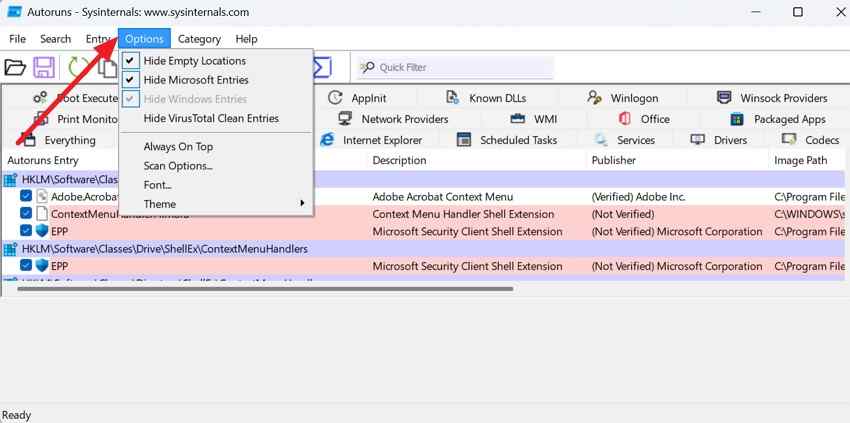Click the Adobe.Acrobat entry's file icon
The height and width of the screenshot is (423, 850).
coord(42,196)
